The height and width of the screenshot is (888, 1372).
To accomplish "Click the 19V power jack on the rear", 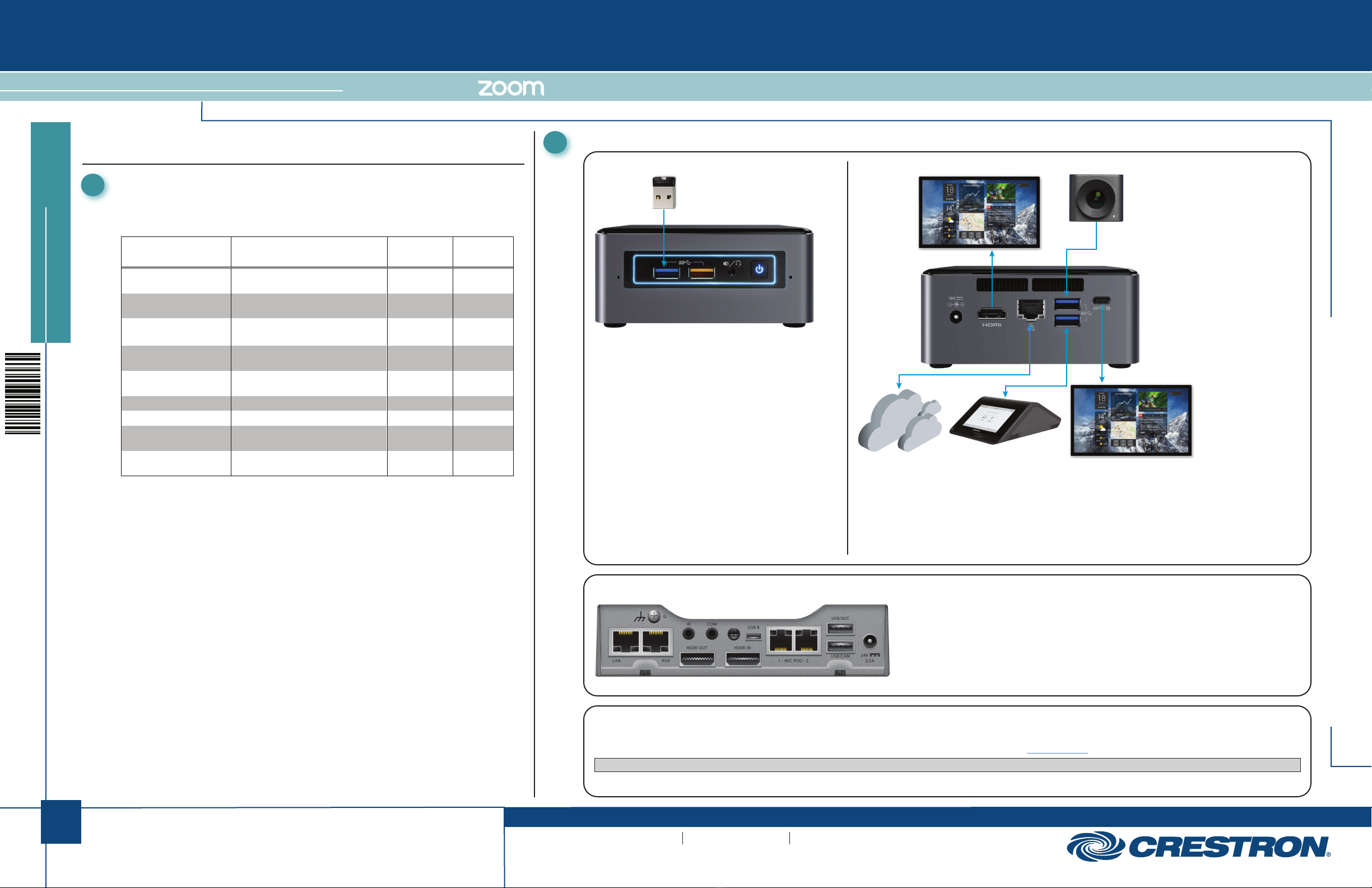I will pos(955,317).
